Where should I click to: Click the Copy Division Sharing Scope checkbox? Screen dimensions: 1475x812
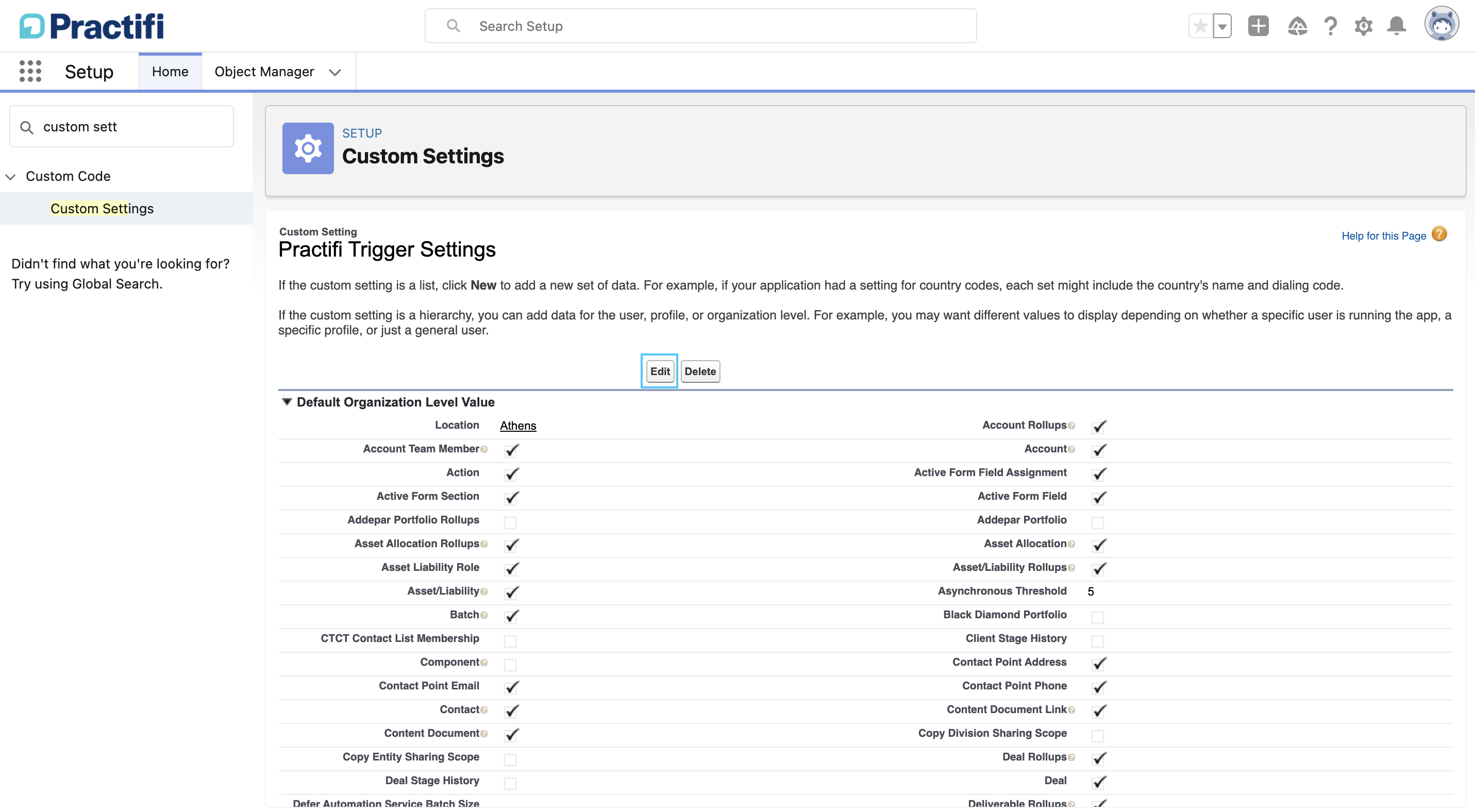[x=1098, y=735]
